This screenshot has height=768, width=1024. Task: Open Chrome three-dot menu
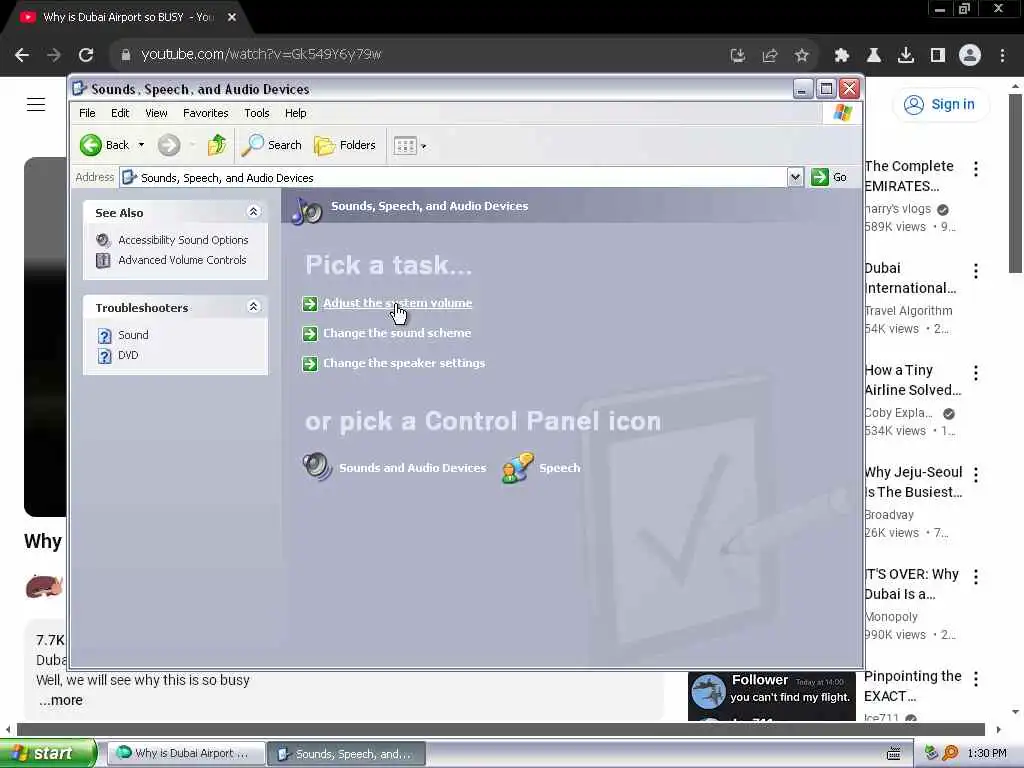1002,56
